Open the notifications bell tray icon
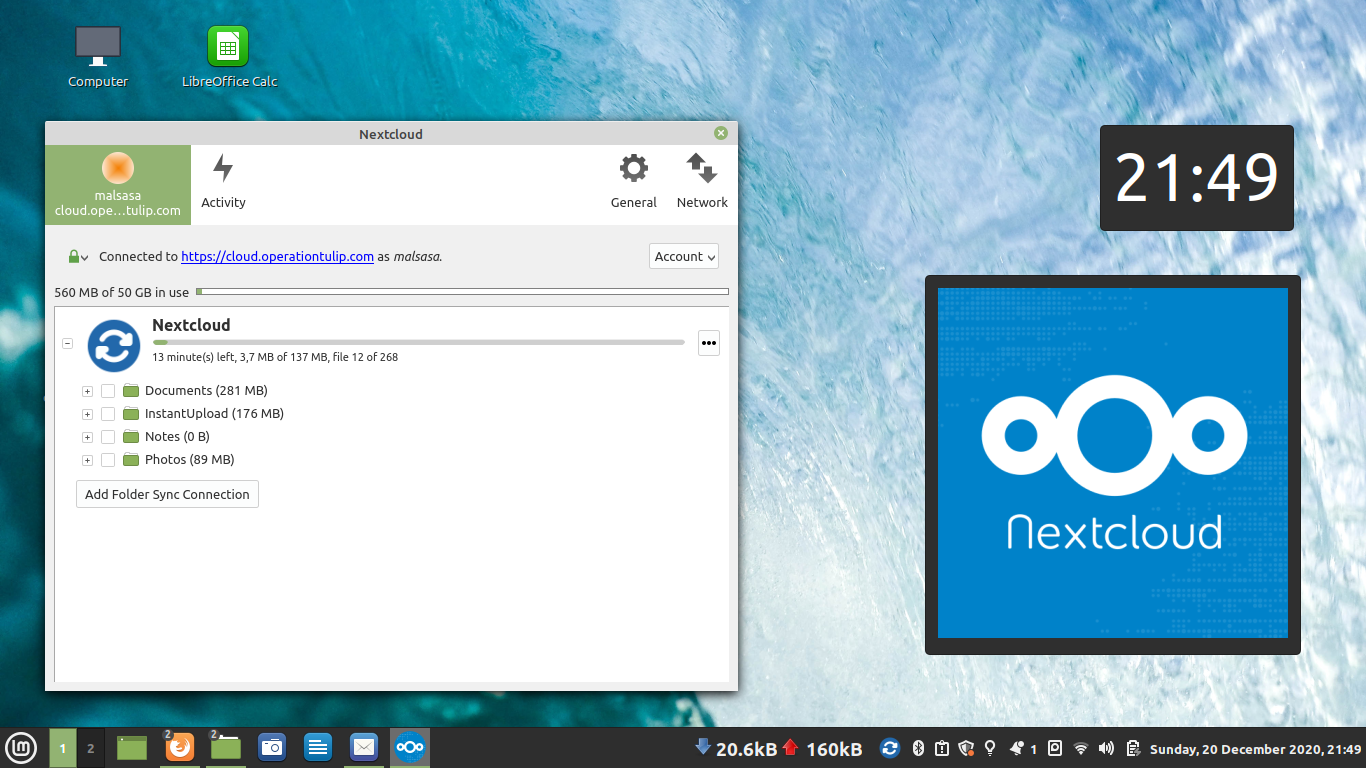Viewport: 1366px width, 768px height. click(1017, 748)
